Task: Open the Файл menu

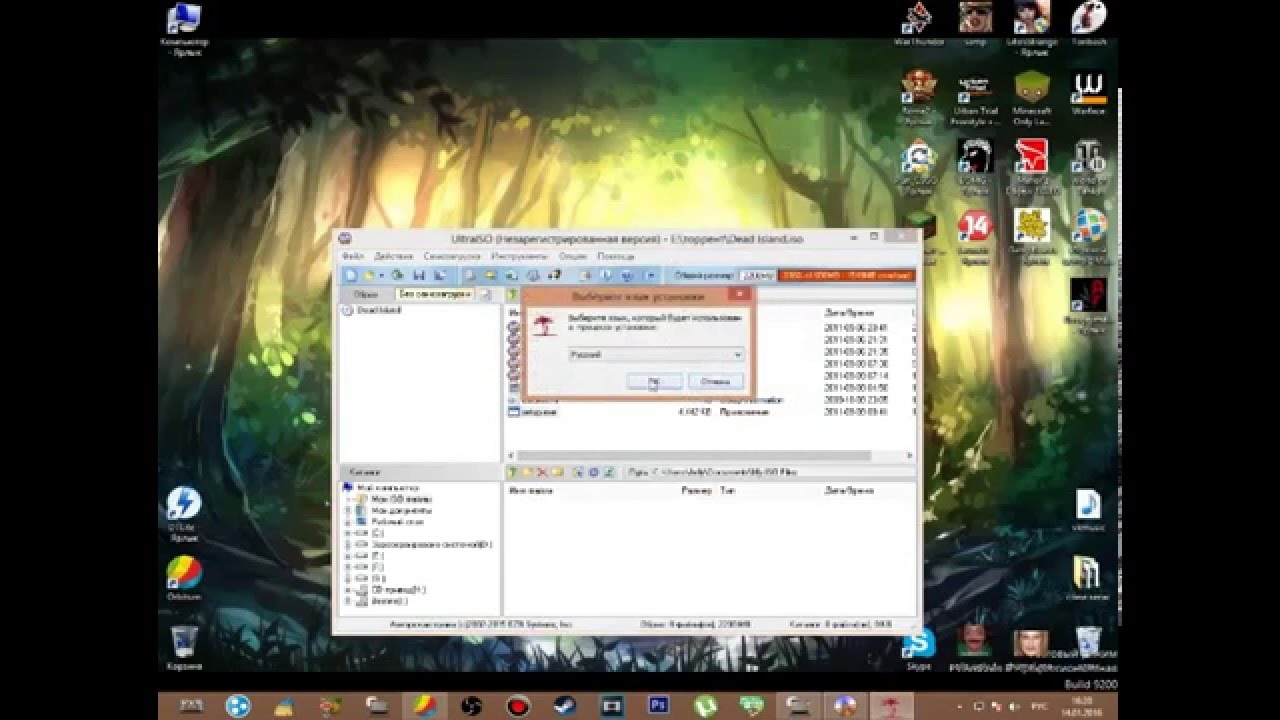Action: 352,256
